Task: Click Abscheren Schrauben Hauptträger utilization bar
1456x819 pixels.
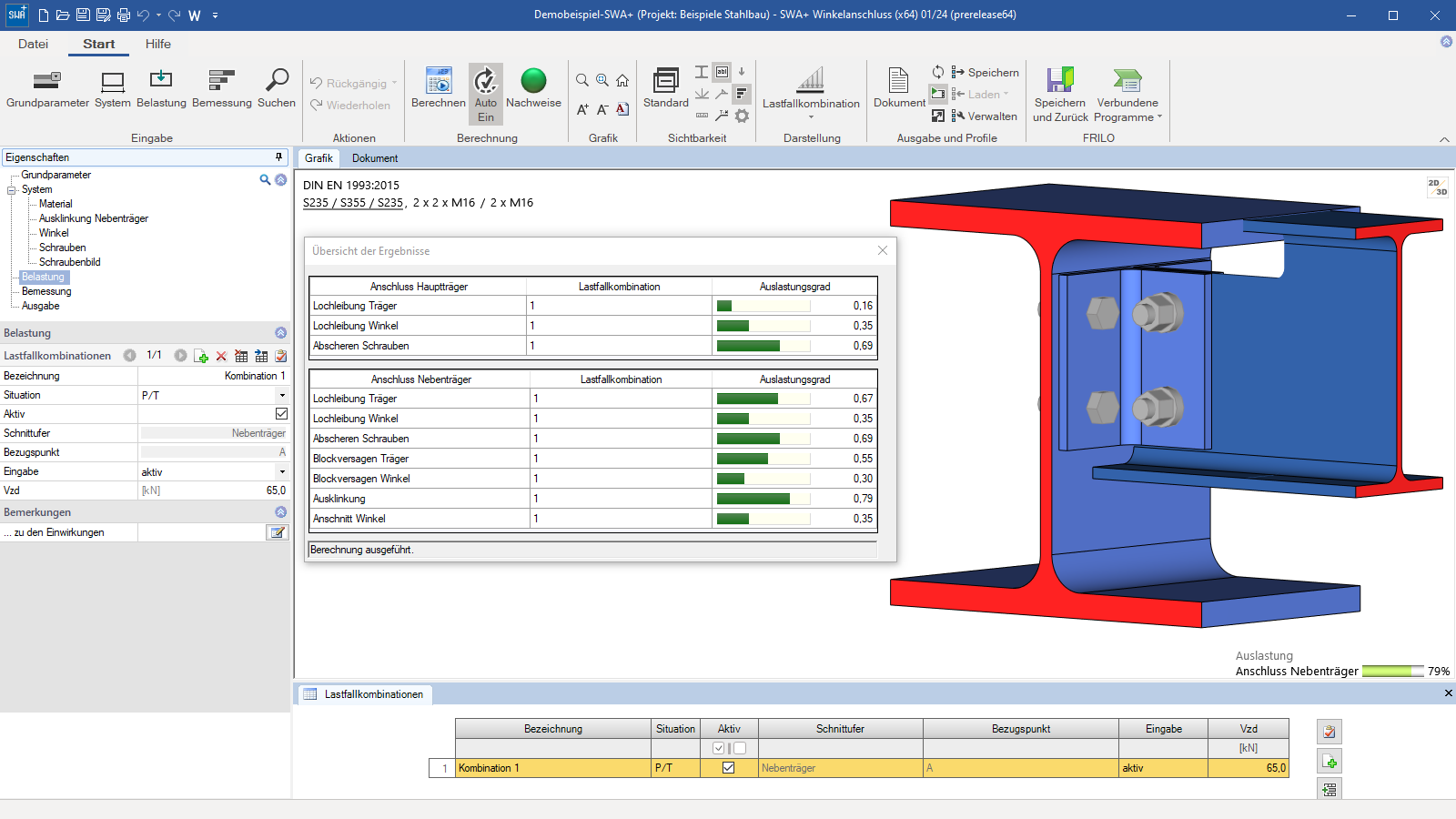Action: pos(763,346)
